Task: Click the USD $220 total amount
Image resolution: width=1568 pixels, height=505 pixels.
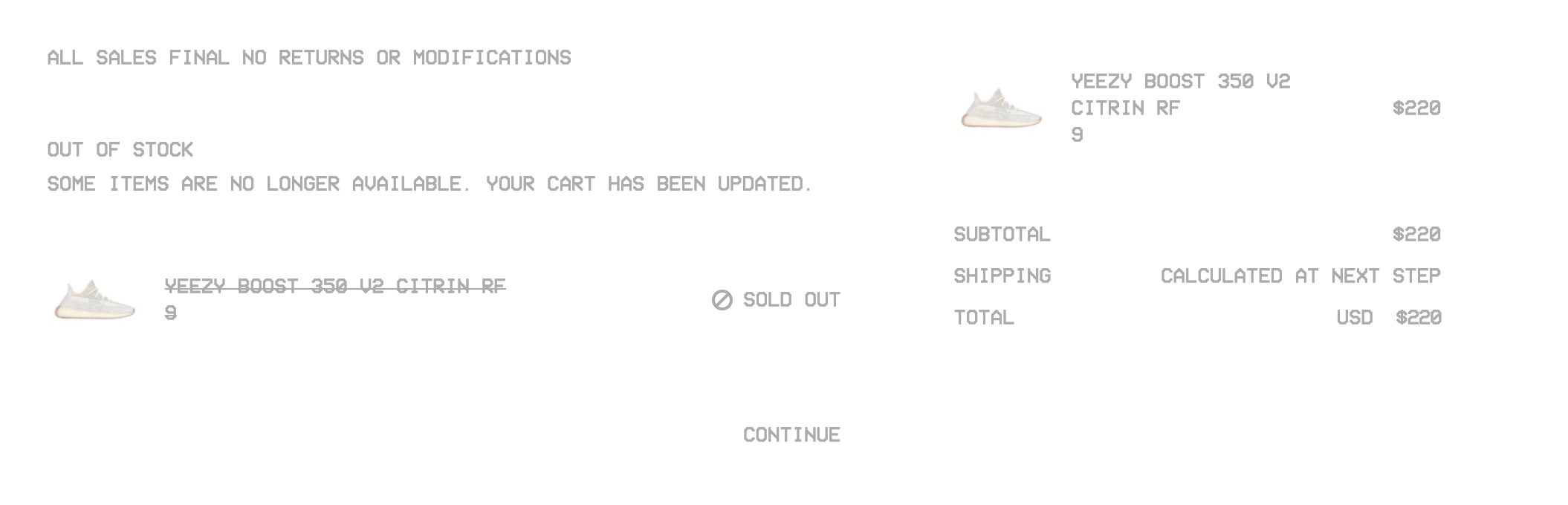Action: [1389, 317]
